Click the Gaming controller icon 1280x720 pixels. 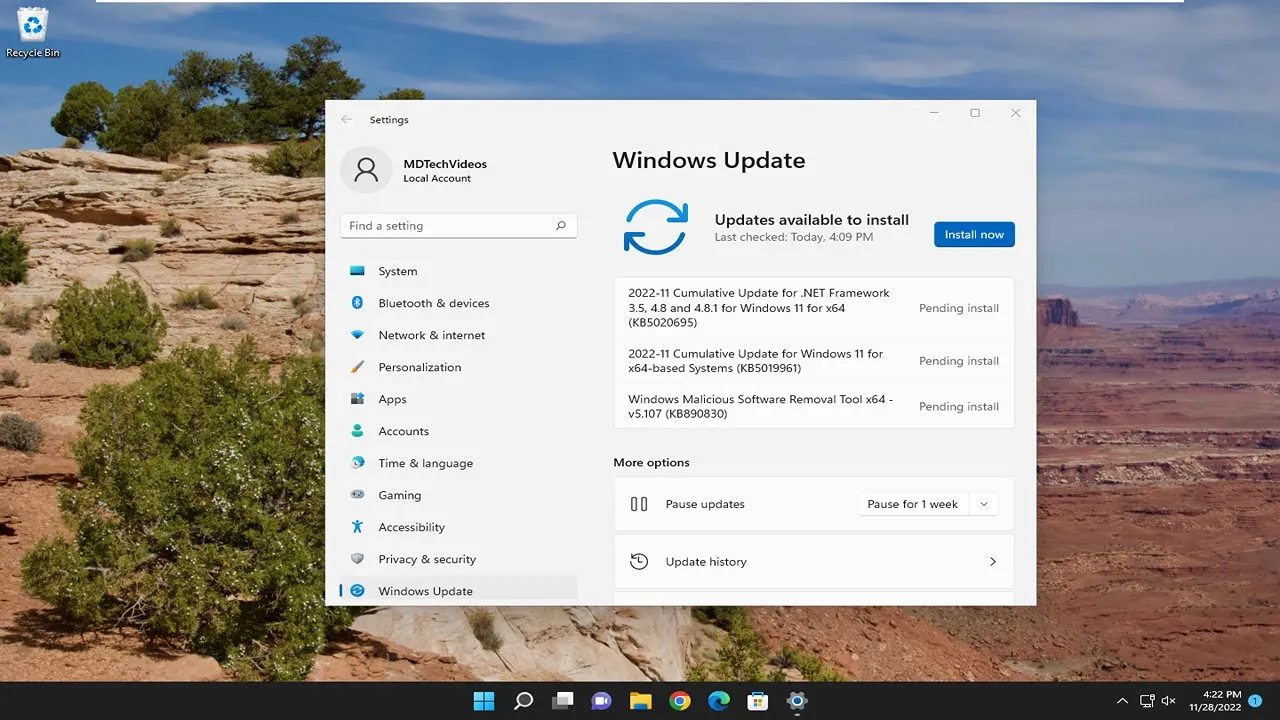tap(357, 495)
